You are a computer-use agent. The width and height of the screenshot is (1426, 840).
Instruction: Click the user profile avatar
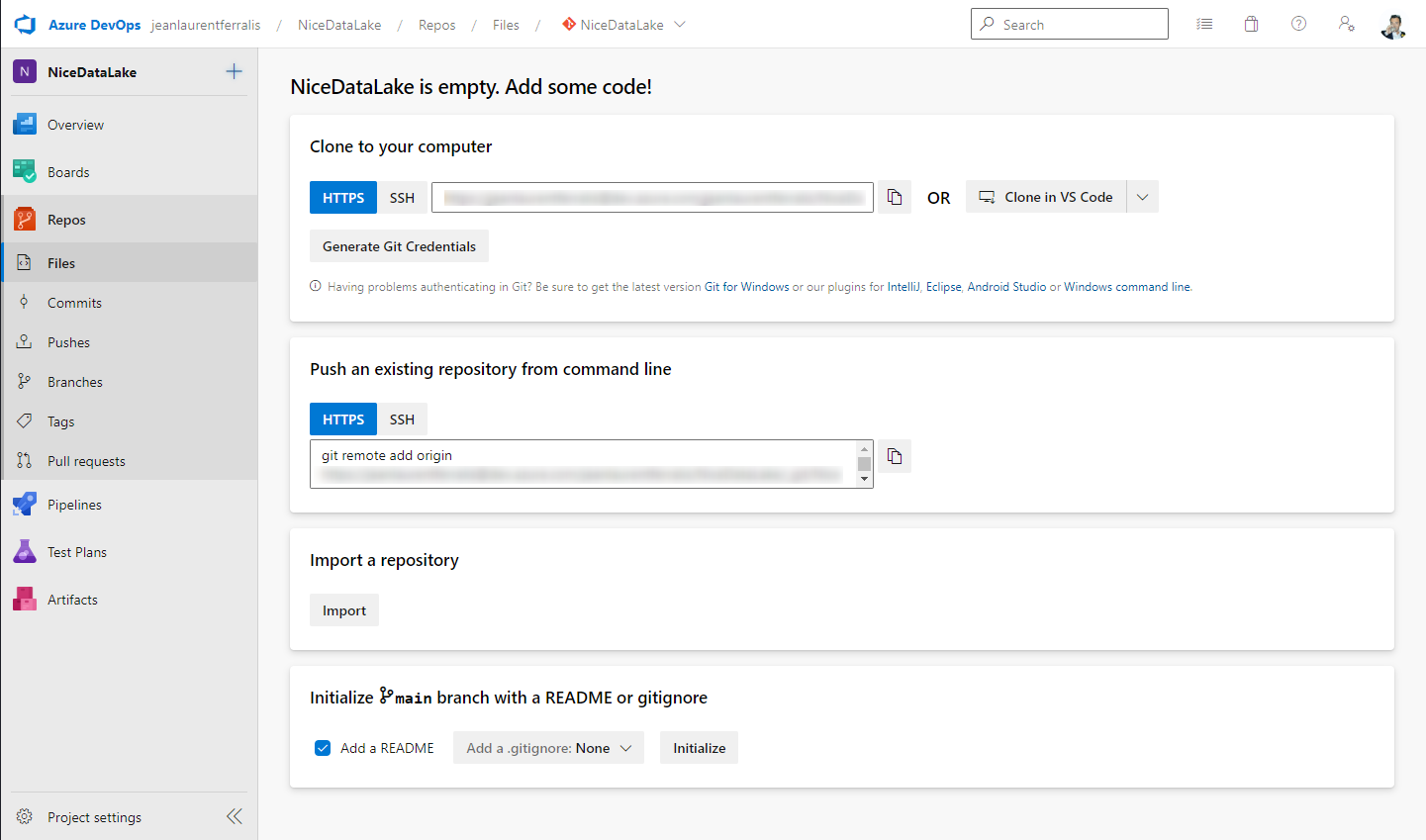1393,25
